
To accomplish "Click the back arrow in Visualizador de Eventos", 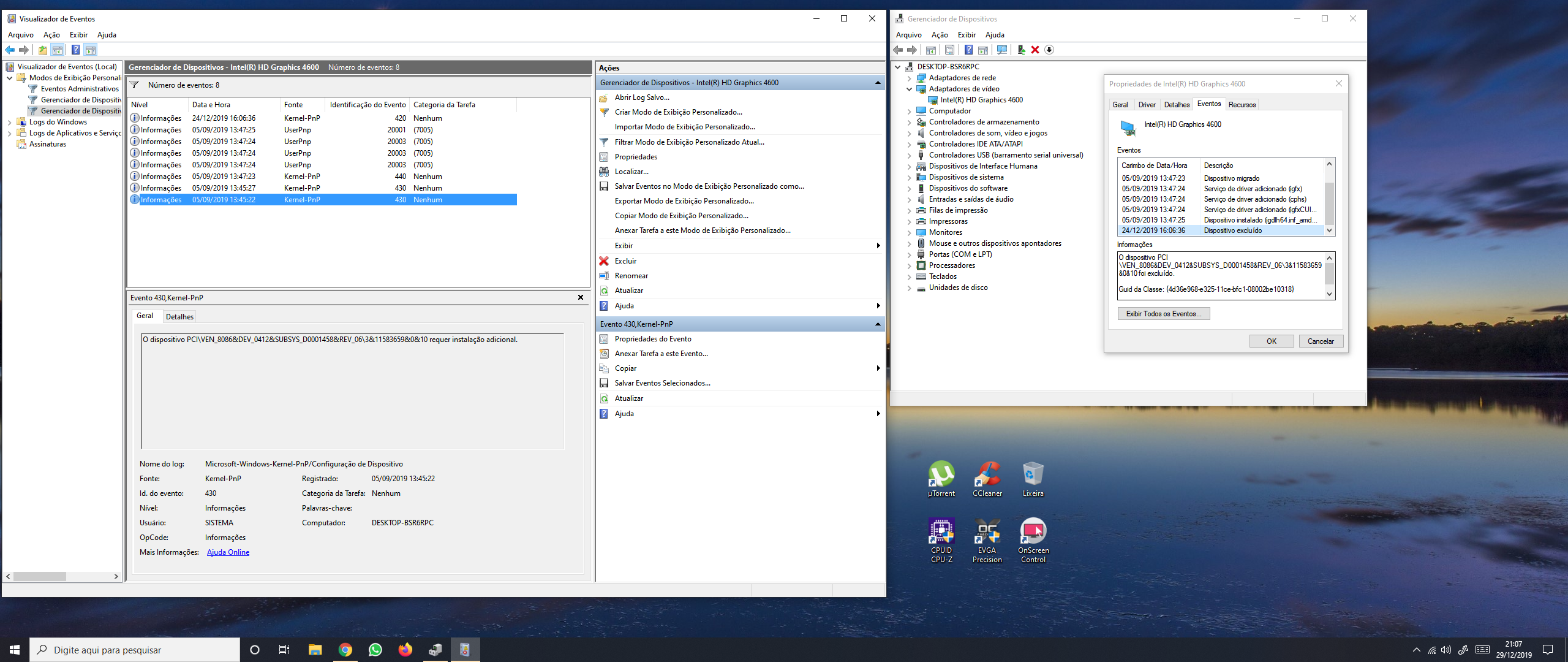I will 10,50.
